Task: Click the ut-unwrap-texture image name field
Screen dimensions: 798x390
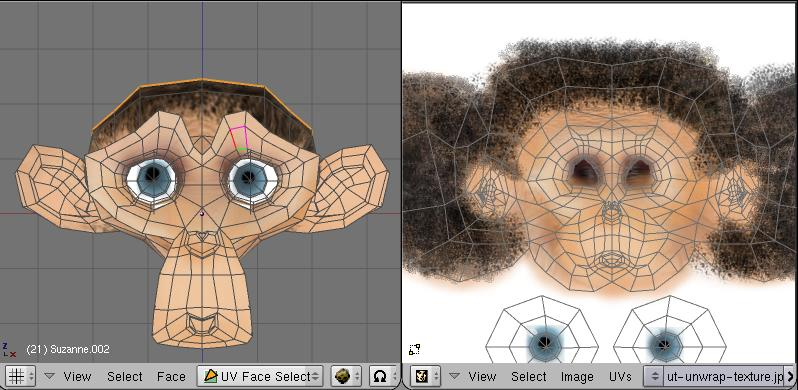Action: [724, 376]
